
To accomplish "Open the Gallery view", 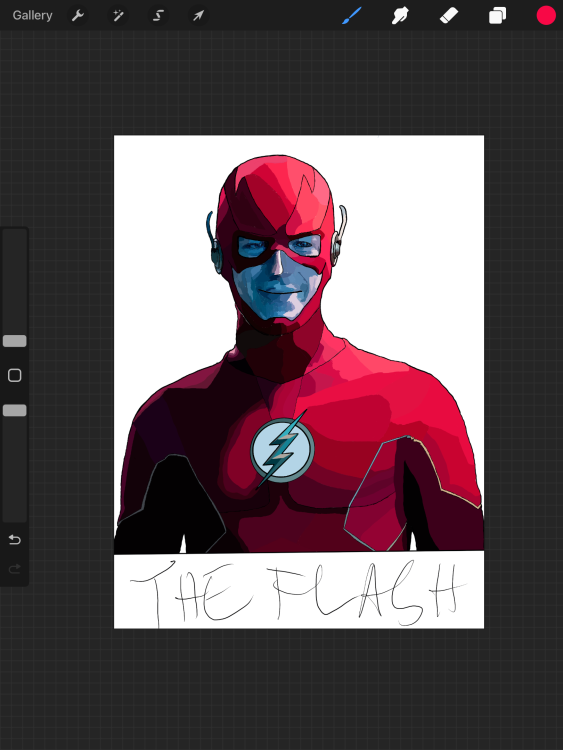I will pos(32,15).
